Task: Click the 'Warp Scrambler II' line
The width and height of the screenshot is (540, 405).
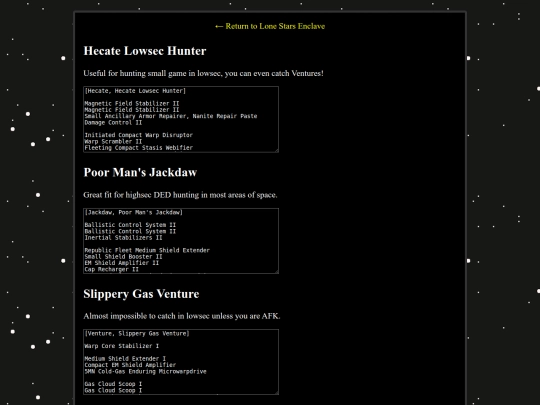Action: click(113, 142)
